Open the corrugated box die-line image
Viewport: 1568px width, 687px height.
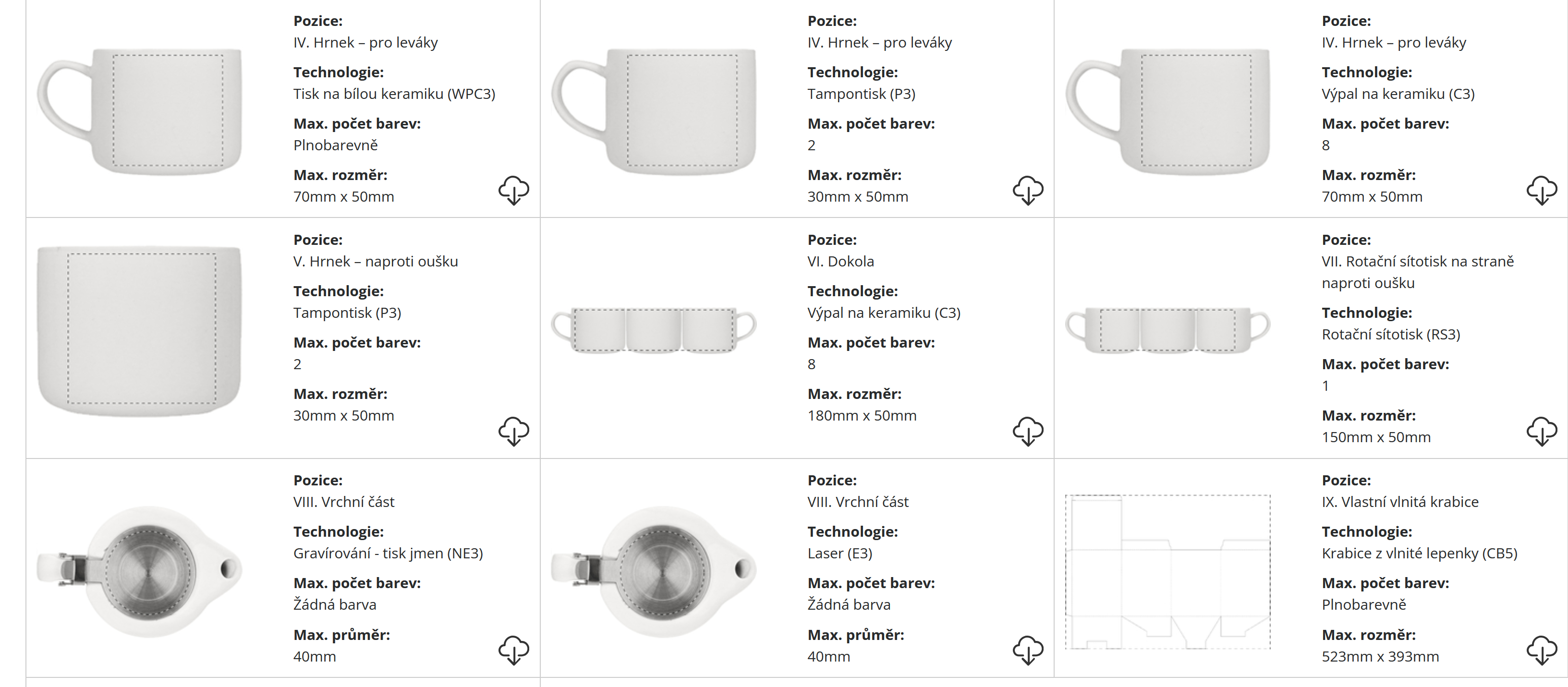[1168, 571]
